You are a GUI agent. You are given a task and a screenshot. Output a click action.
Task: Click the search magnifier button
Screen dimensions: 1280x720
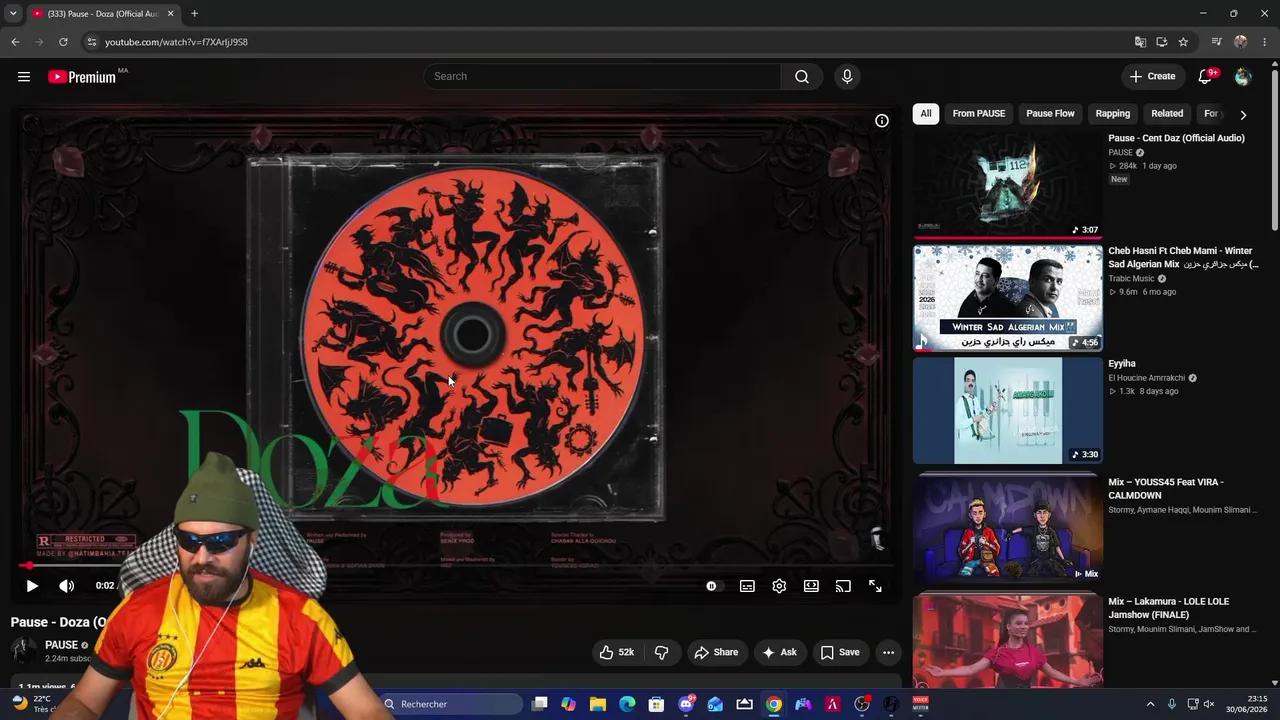pyautogui.click(x=802, y=76)
